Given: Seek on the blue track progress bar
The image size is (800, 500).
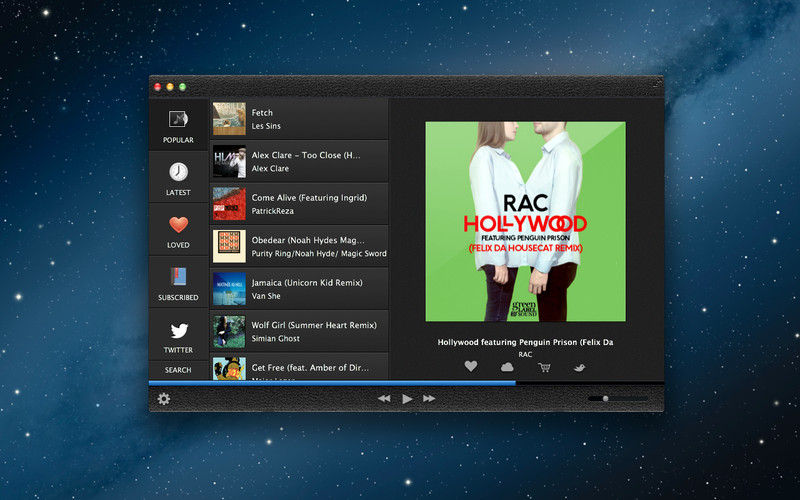Looking at the screenshot, I should pos(332,382).
